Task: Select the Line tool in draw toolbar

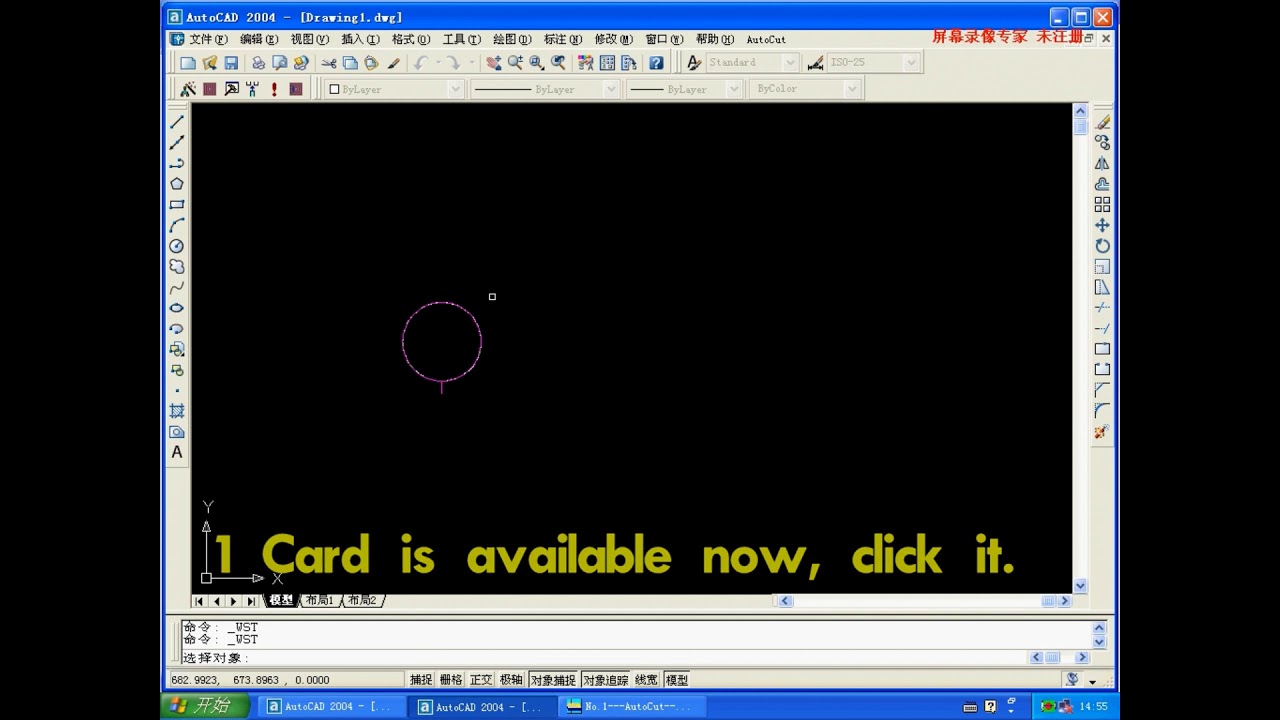Action: pos(177,122)
